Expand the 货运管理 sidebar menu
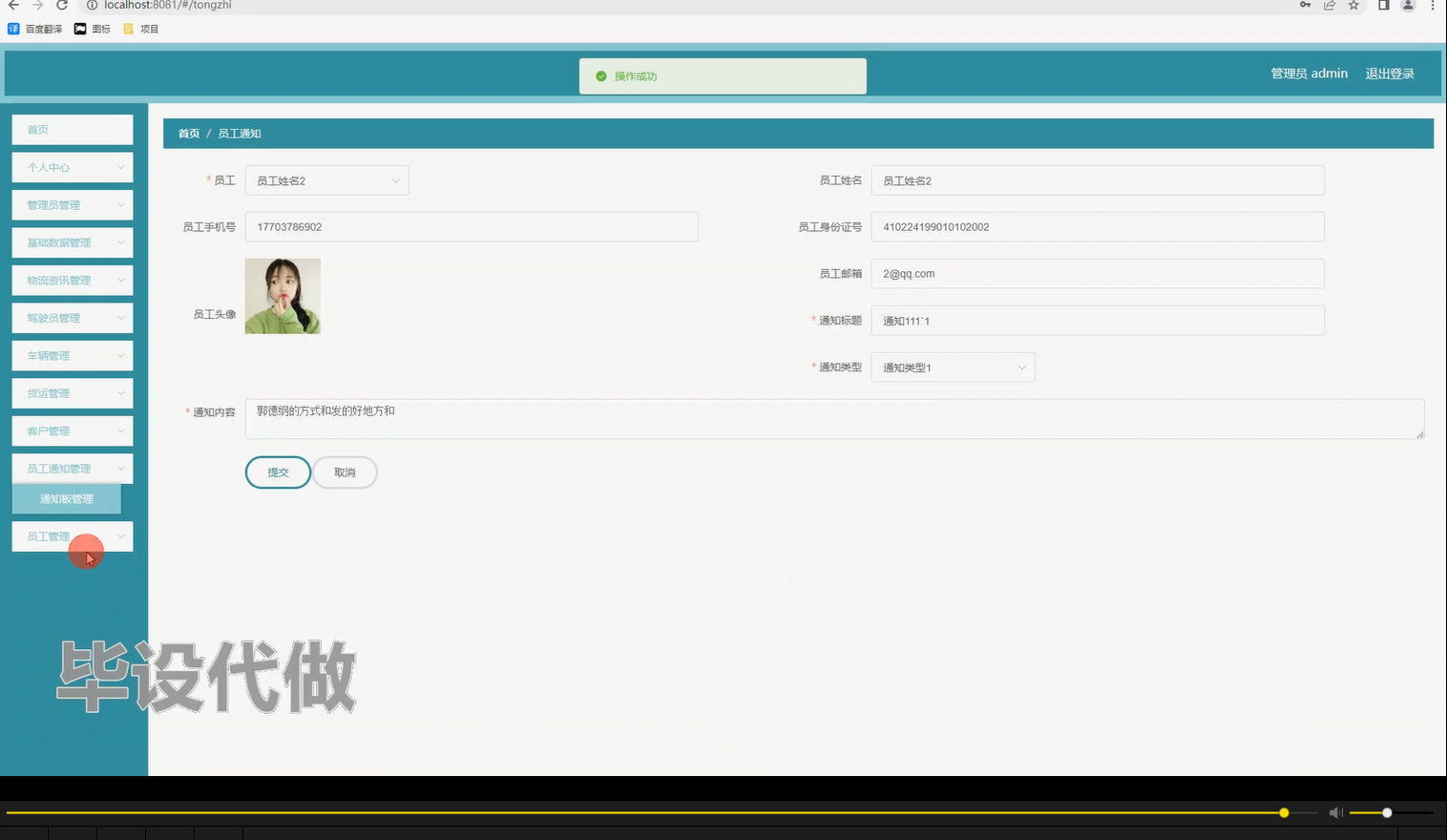This screenshot has height=840, width=1447. (73, 393)
